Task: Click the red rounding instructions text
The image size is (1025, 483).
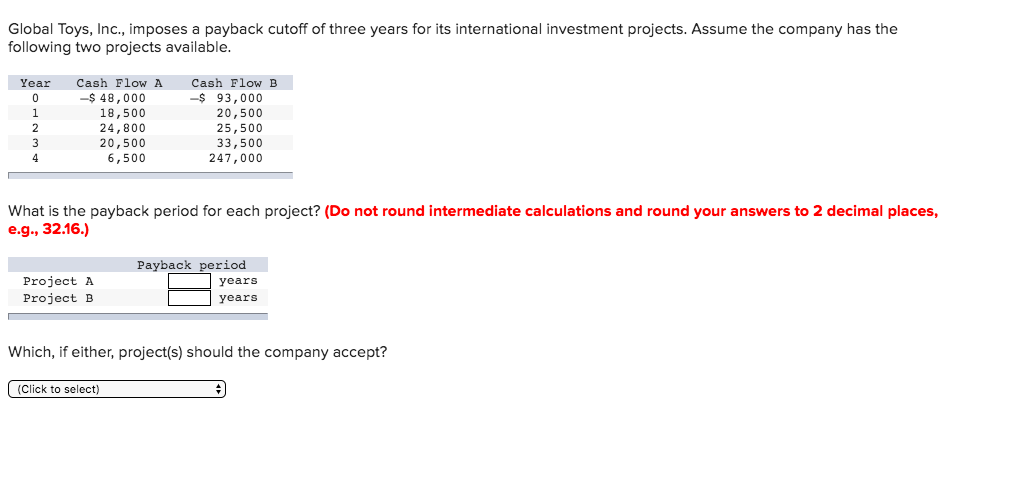Action: click(473, 221)
